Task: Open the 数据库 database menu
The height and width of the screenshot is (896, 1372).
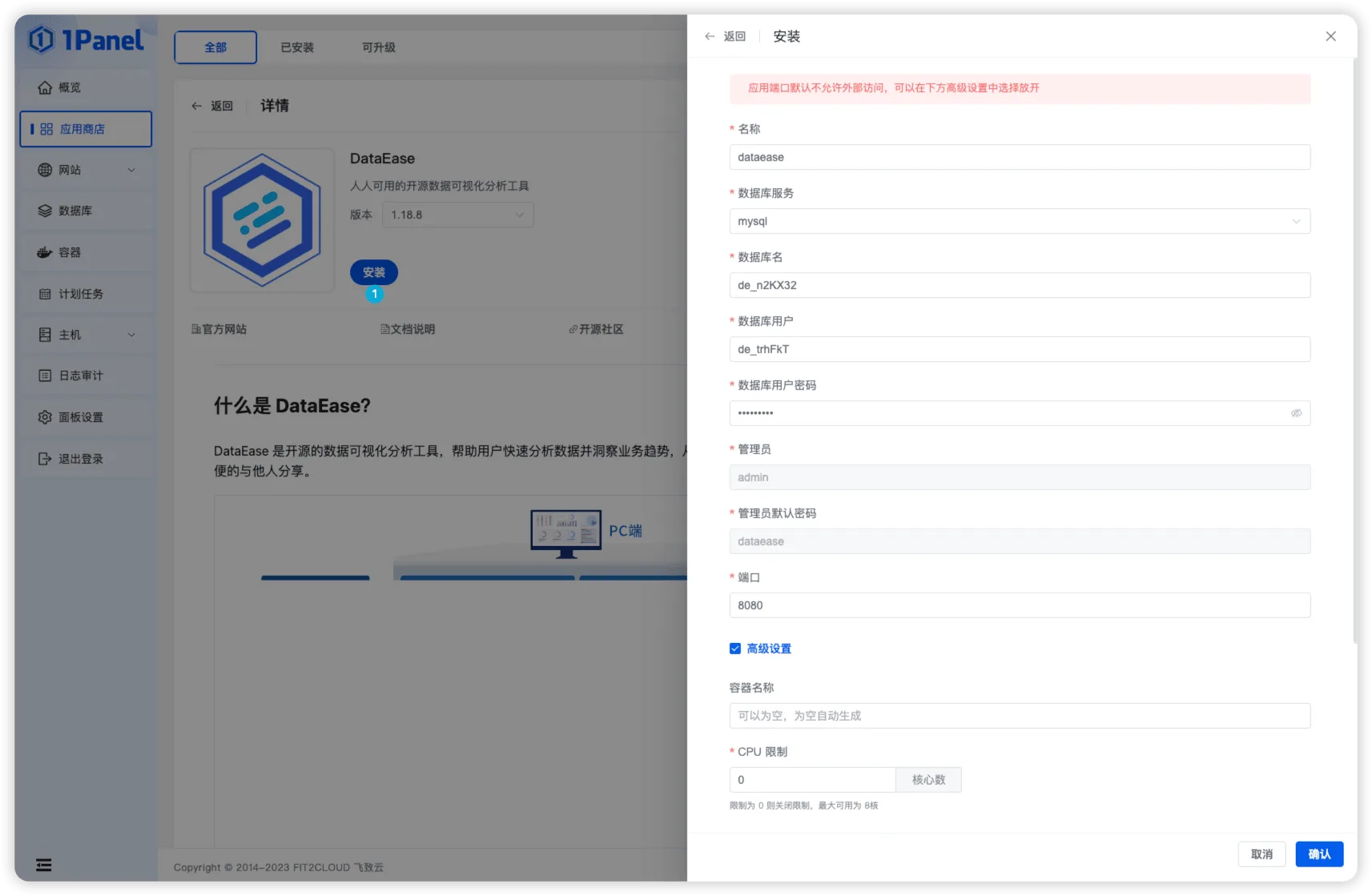Action: [86, 211]
